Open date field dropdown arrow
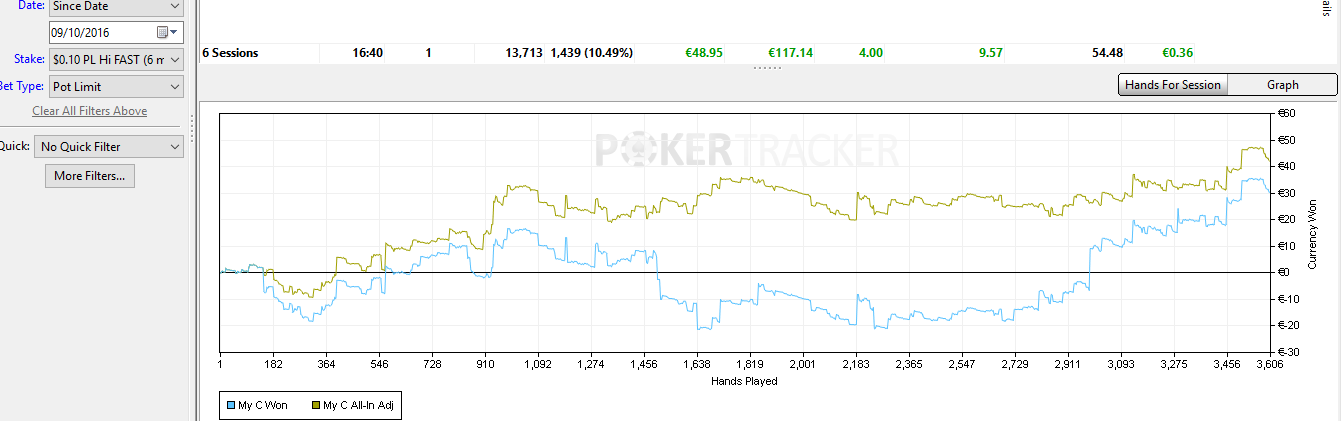The image size is (1342, 421). click(174, 33)
